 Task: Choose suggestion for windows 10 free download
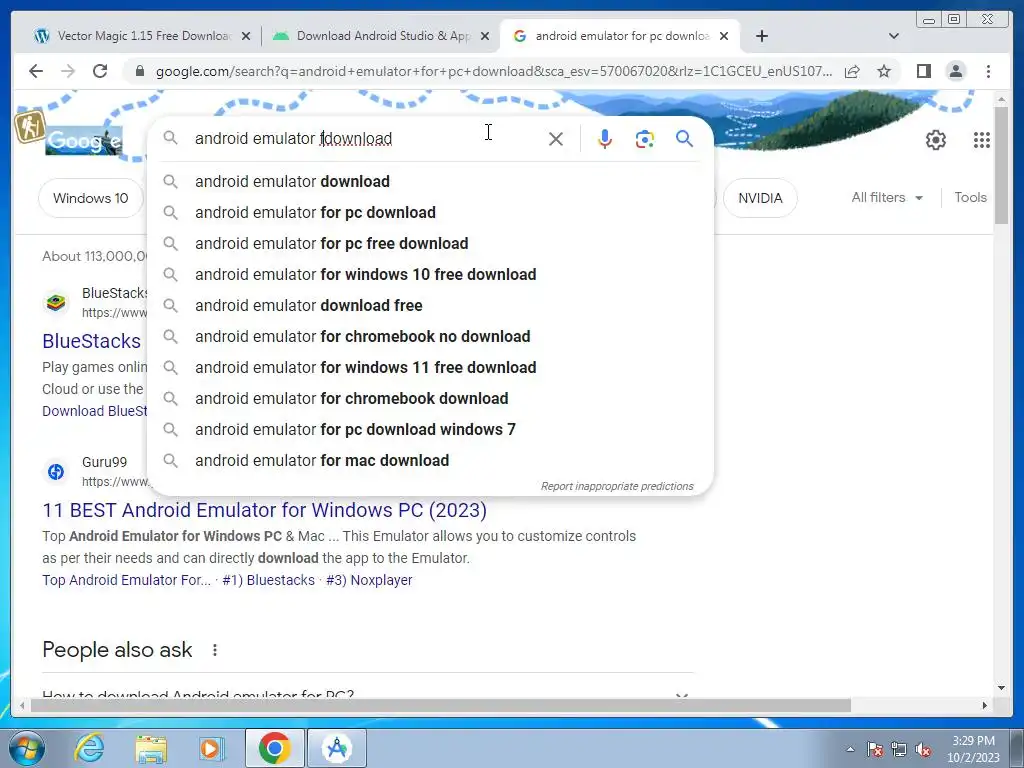pyautogui.click(x=430, y=274)
